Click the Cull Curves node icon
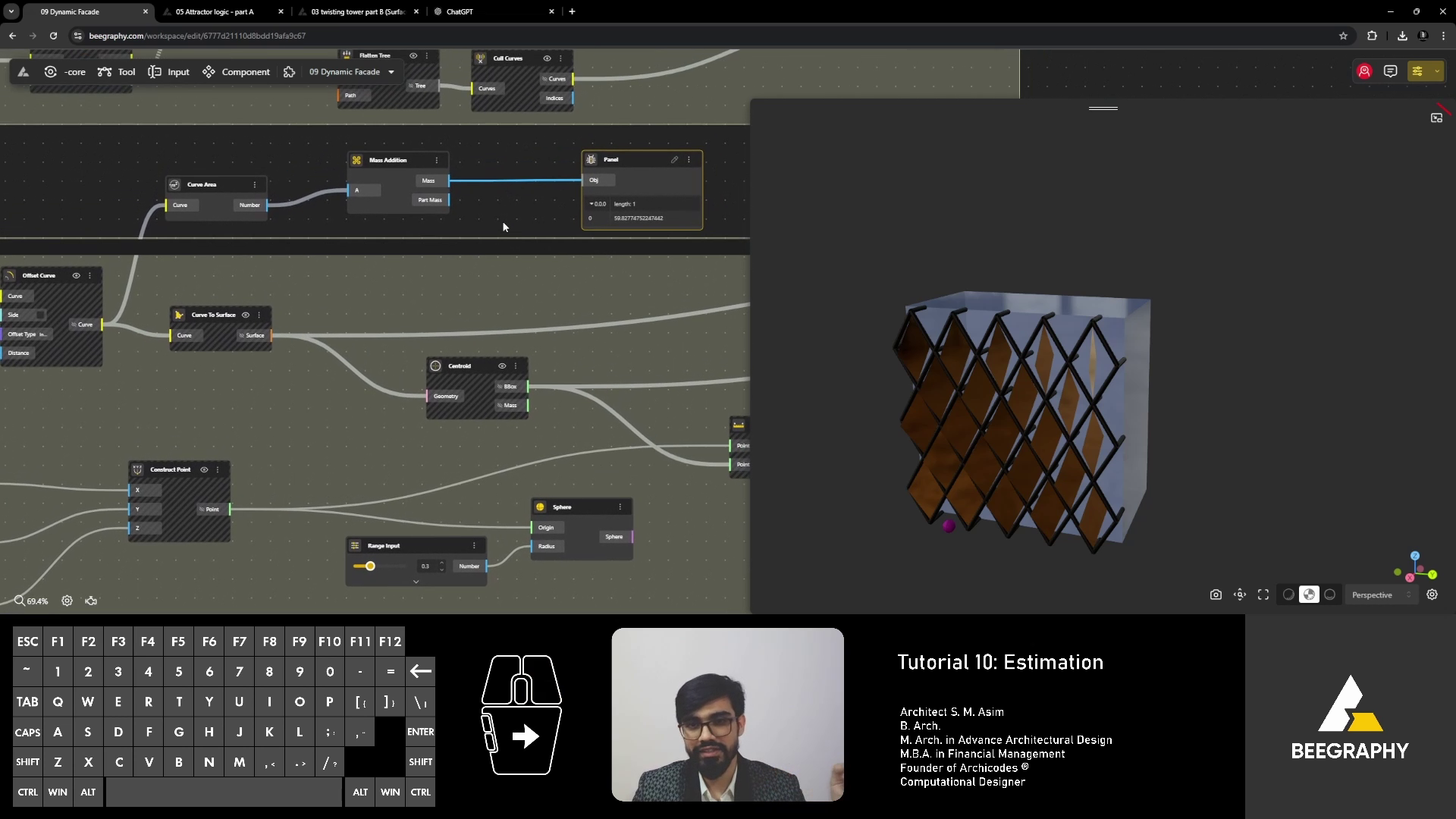The image size is (1456, 819). click(480, 58)
